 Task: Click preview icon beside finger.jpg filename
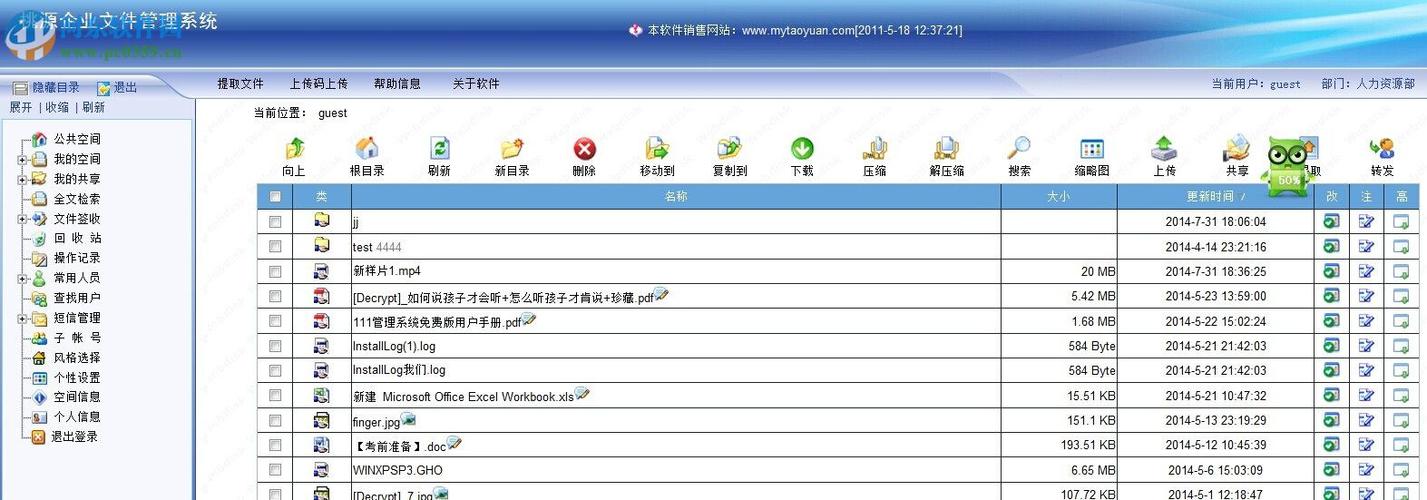[408, 419]
